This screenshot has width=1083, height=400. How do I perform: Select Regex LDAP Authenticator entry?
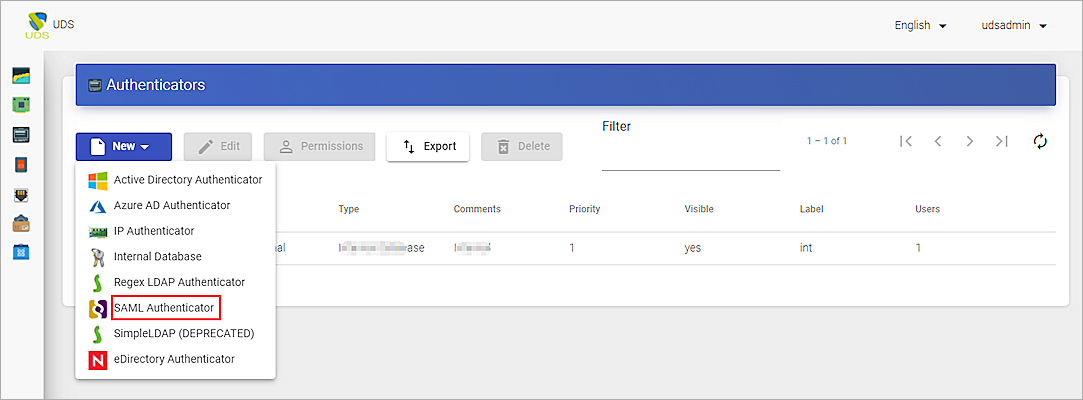pyautogui.click(x=179, y=282)
